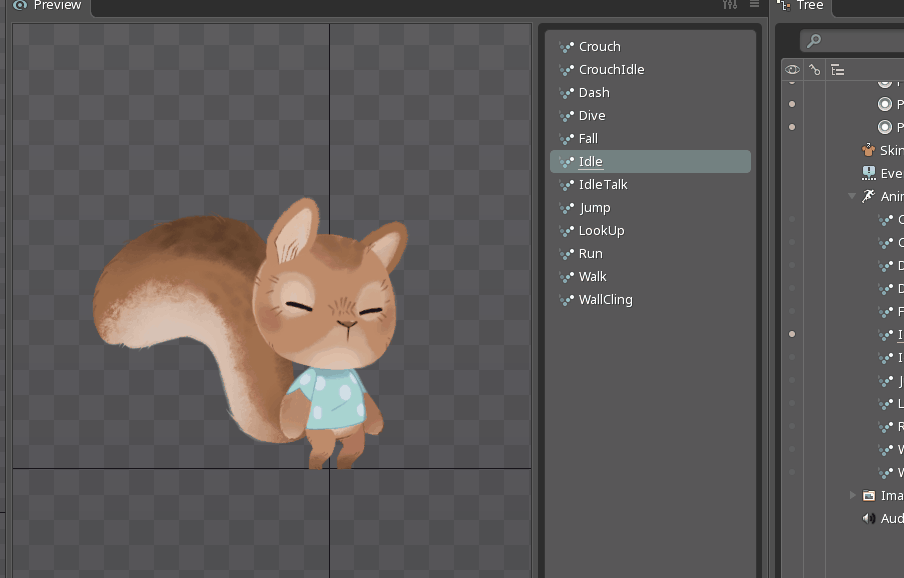Toggle the visibility dot of the Idle animation row
904x578 pixels.
click(792, 334)
